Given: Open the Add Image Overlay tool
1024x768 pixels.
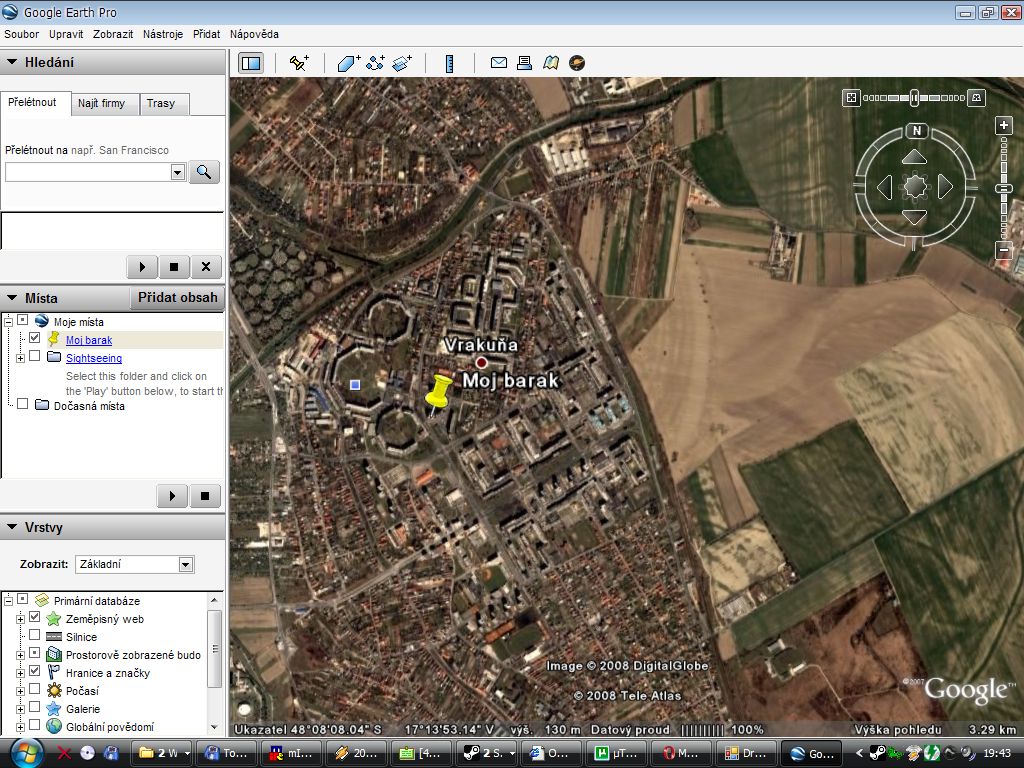Looking at the screenshot, I should [402, 63].
